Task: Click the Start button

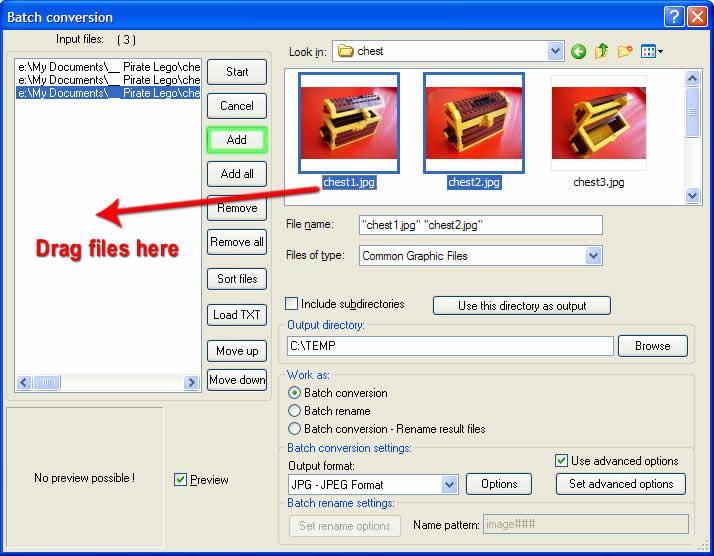Action: [237, 72]
